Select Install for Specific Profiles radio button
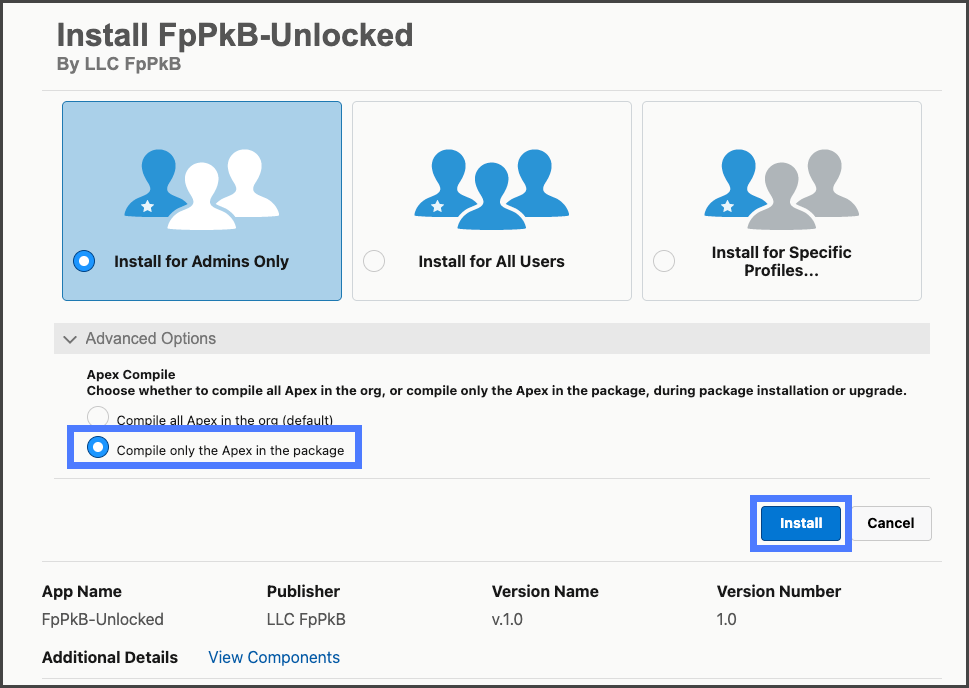 tap(664, 261)
